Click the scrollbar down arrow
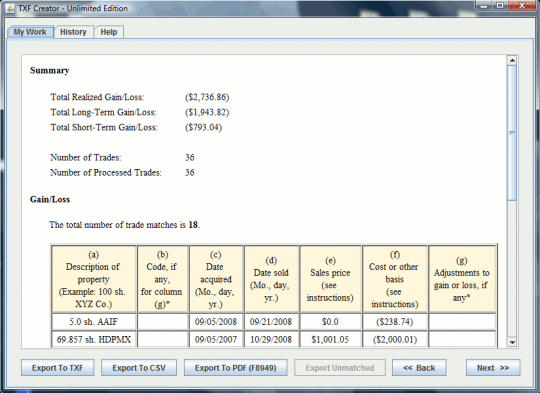 [x=512, y=342]
